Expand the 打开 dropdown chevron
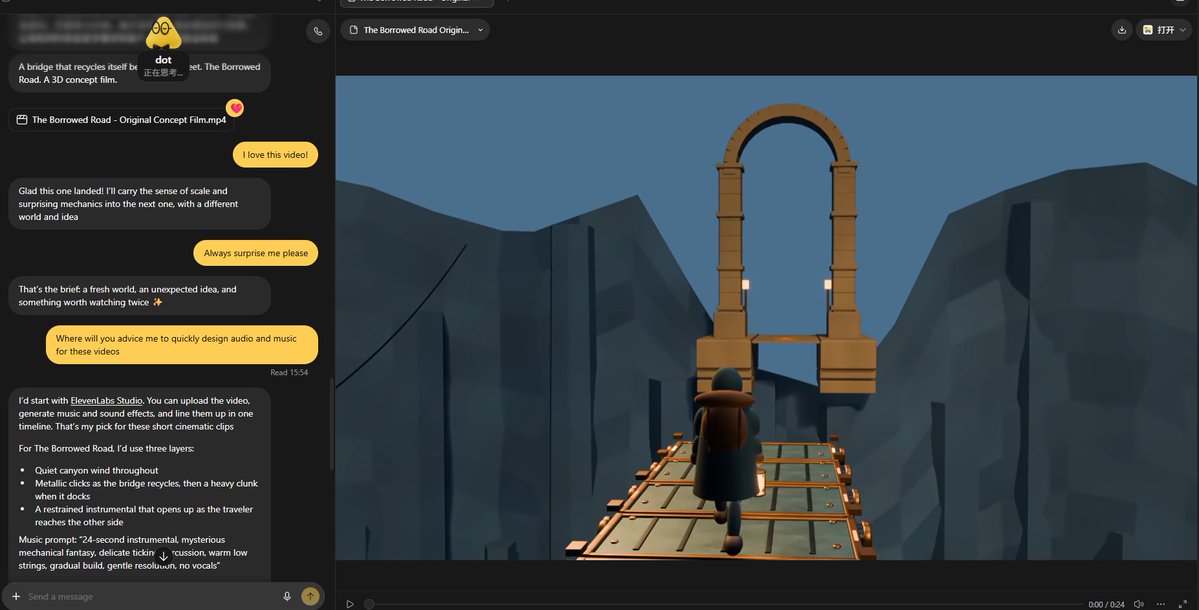Screen dimensions: 1199x610 tap(1184, 30)
